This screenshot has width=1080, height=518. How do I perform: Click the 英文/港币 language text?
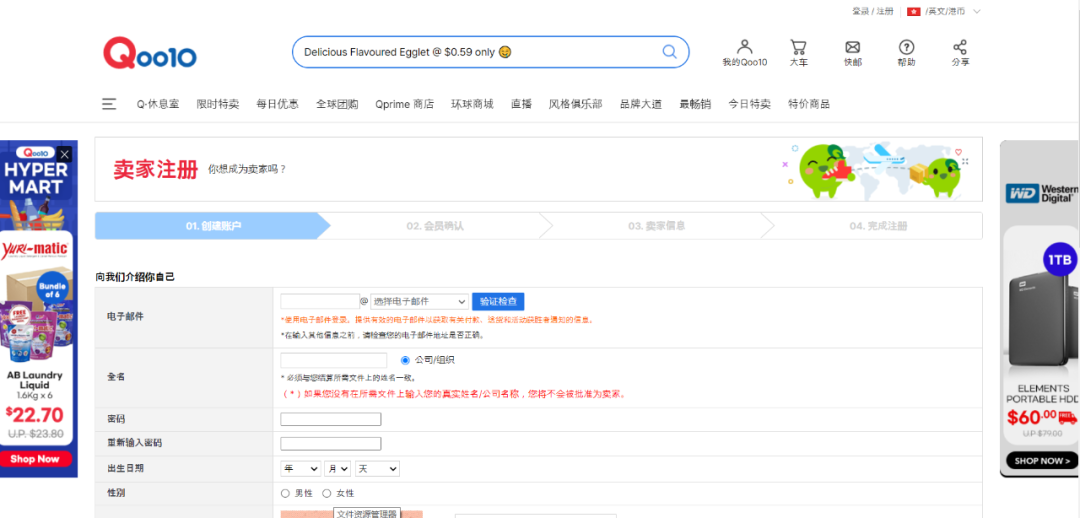pos(946,11)
